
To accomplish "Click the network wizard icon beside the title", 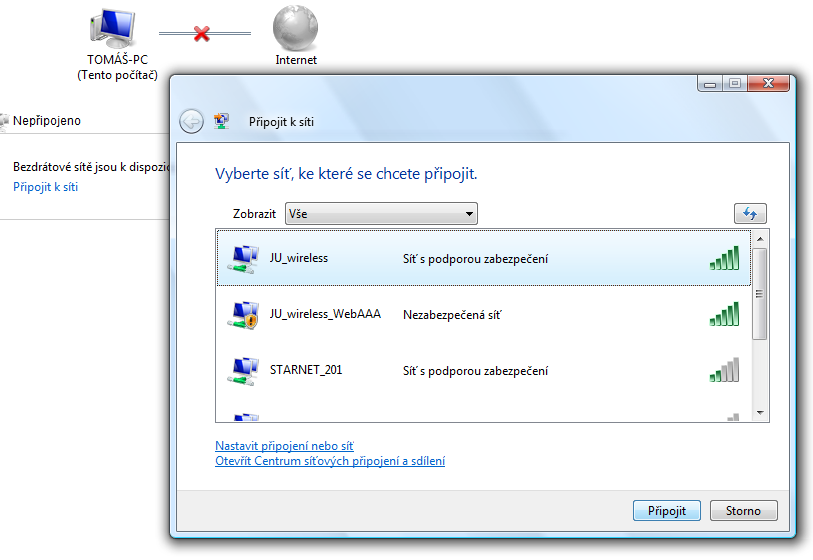I will click(x=221, y=121).
